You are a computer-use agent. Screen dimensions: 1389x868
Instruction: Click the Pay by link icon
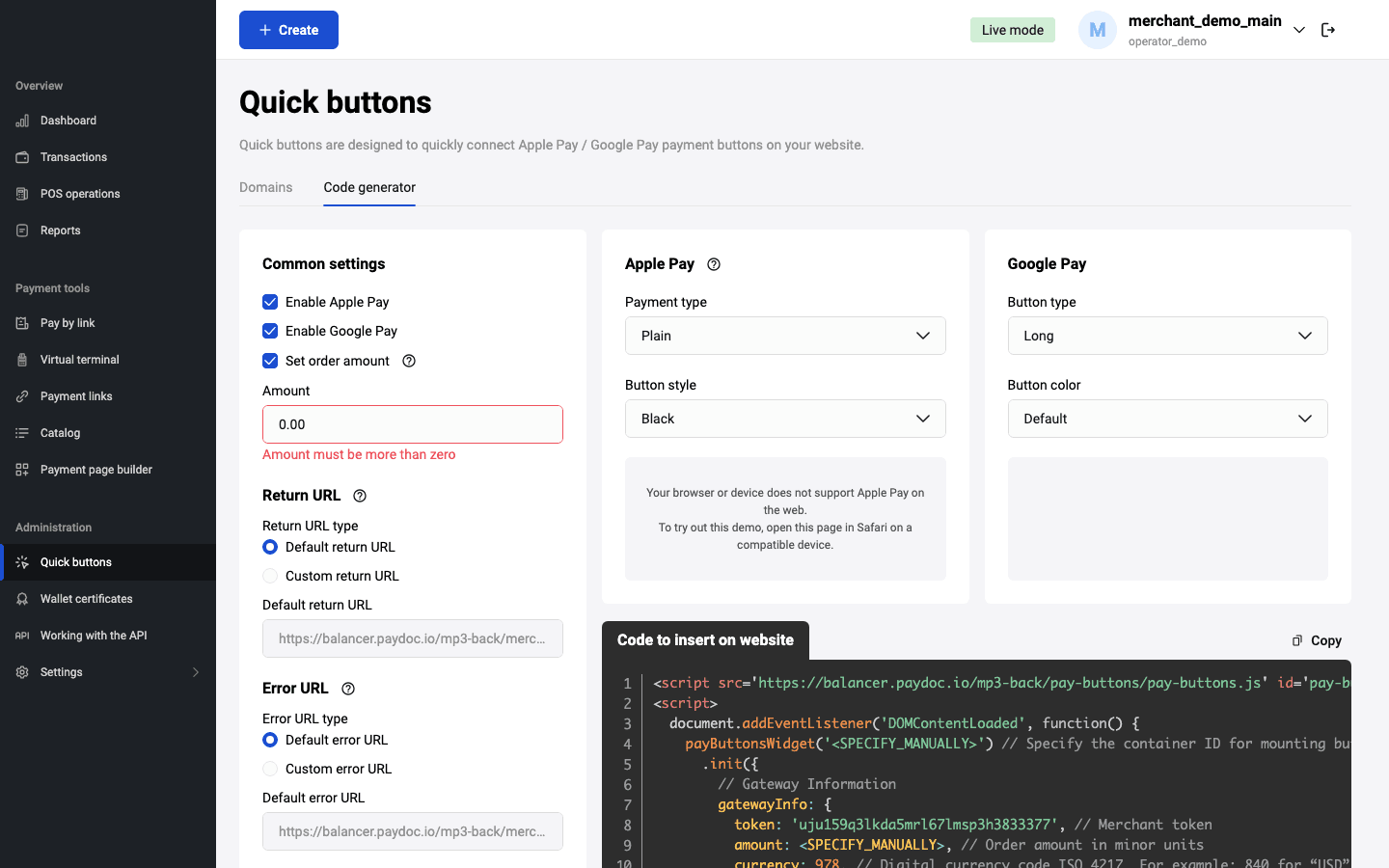coord(22,323)
